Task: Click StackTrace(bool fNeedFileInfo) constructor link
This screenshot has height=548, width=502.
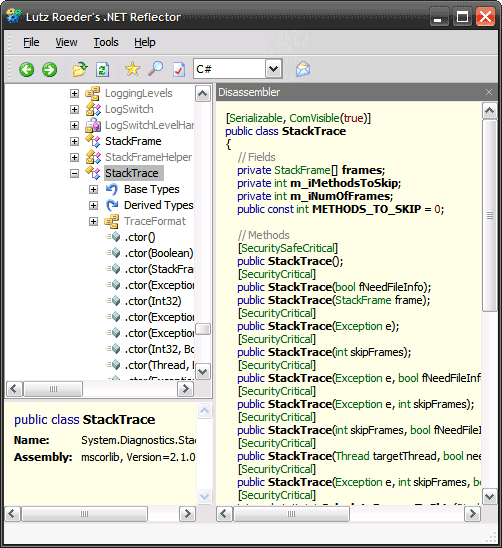Action: pyautogui.click(x=300, y=287)
